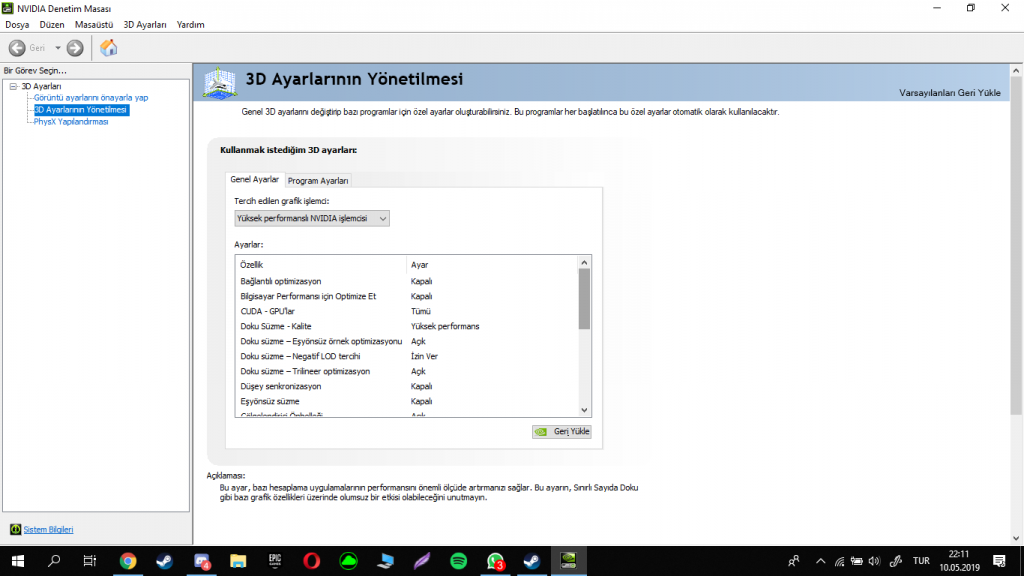The height and width of the screenshot is (576, 1024).
Task: Open the Dosya menu
Action: [17, 25]
